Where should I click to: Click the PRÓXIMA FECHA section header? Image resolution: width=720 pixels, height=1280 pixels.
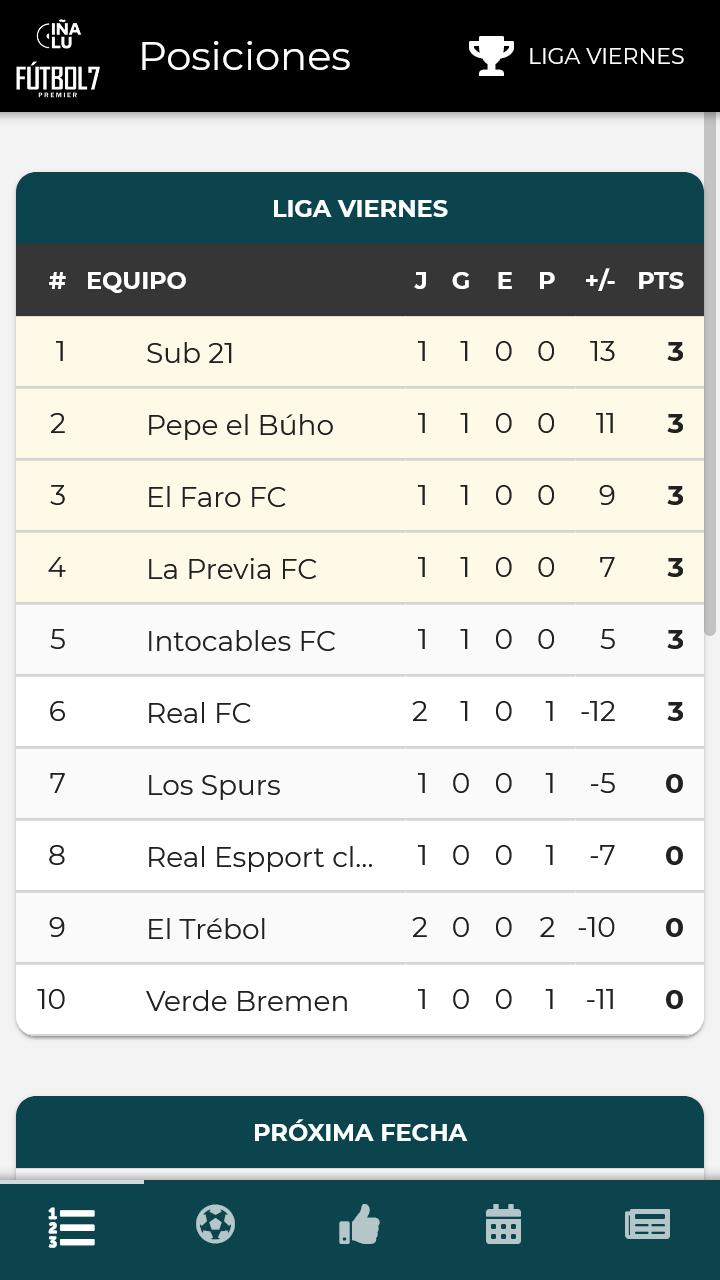click(360, 1132)
